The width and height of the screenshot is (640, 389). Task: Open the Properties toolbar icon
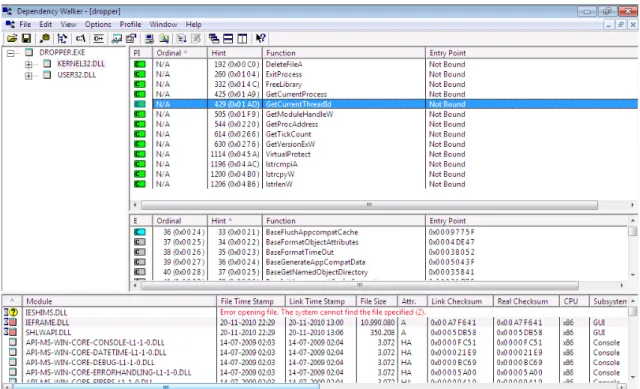131,38
